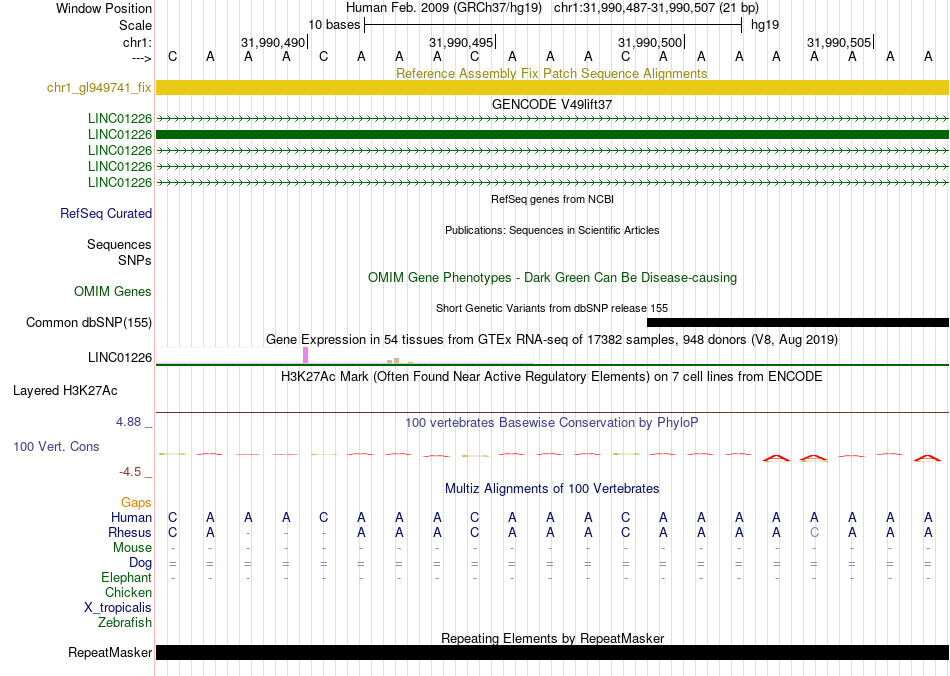Click the OMIM Genes track label
Image resolution: width=950 pixels, height=676 pixels.
pos(112,291)
